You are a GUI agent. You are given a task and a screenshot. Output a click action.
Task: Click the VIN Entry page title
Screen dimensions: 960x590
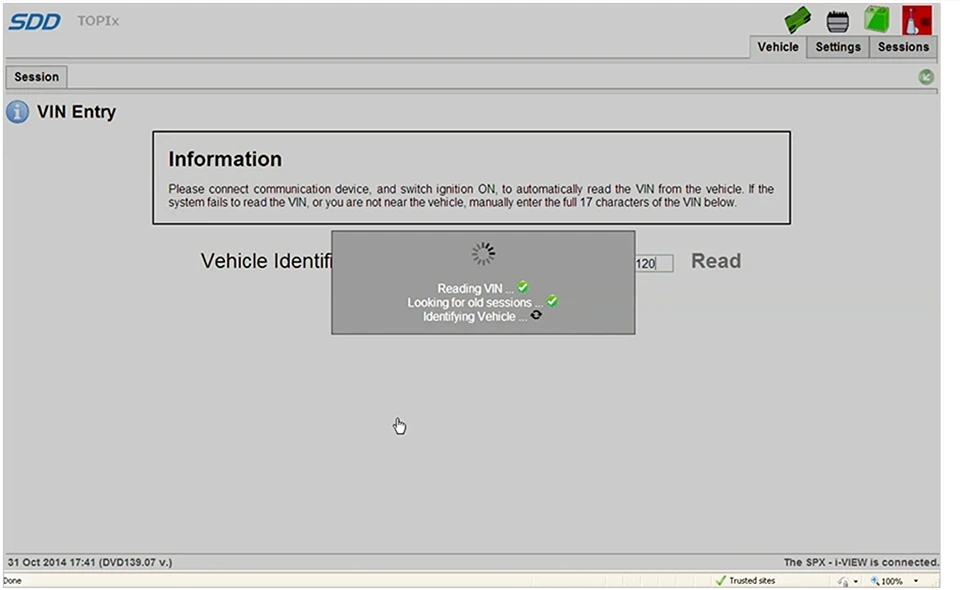(x=77, y=112)
